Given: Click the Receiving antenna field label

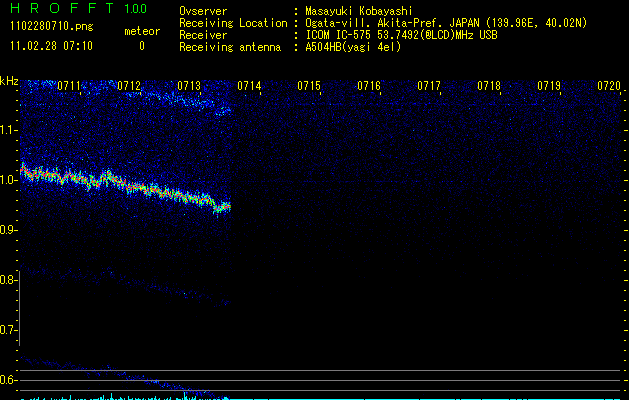Looking at the screenshot, I should pos(230,47).
